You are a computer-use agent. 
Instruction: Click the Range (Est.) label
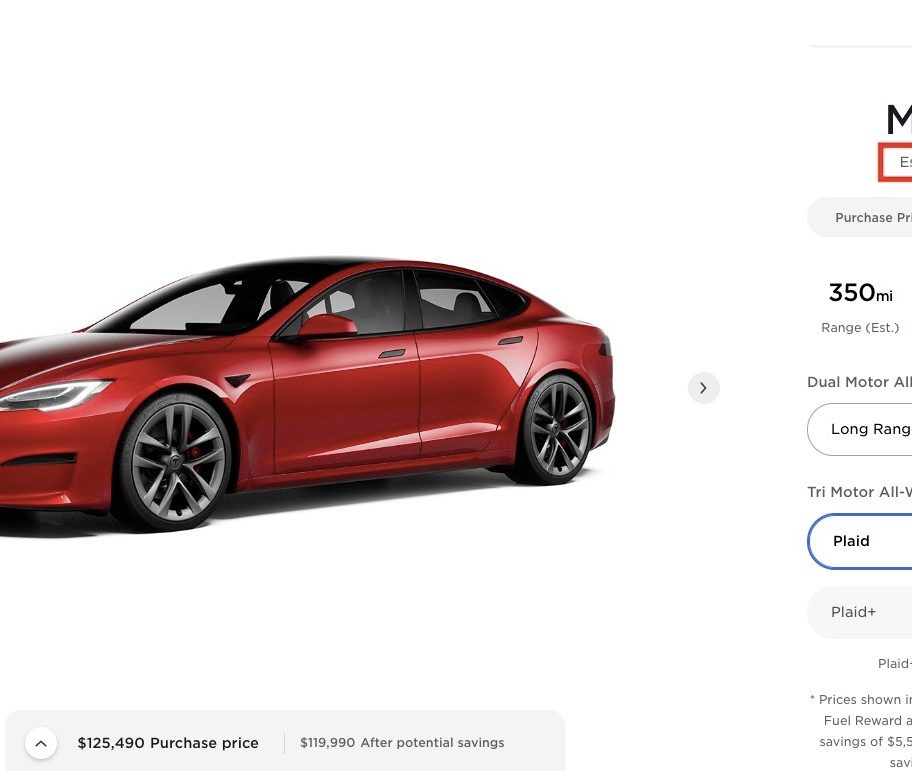click(x=860, y=328)
